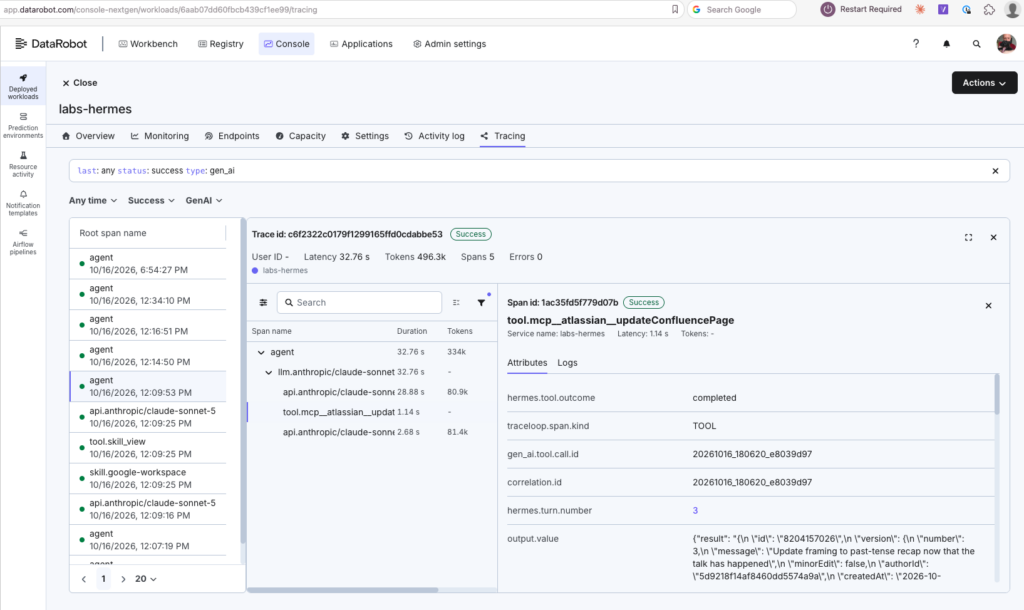The height and width of the screenshot is (610, 1024).
Task: Close the trace details panel
Action: pos(993,237)
